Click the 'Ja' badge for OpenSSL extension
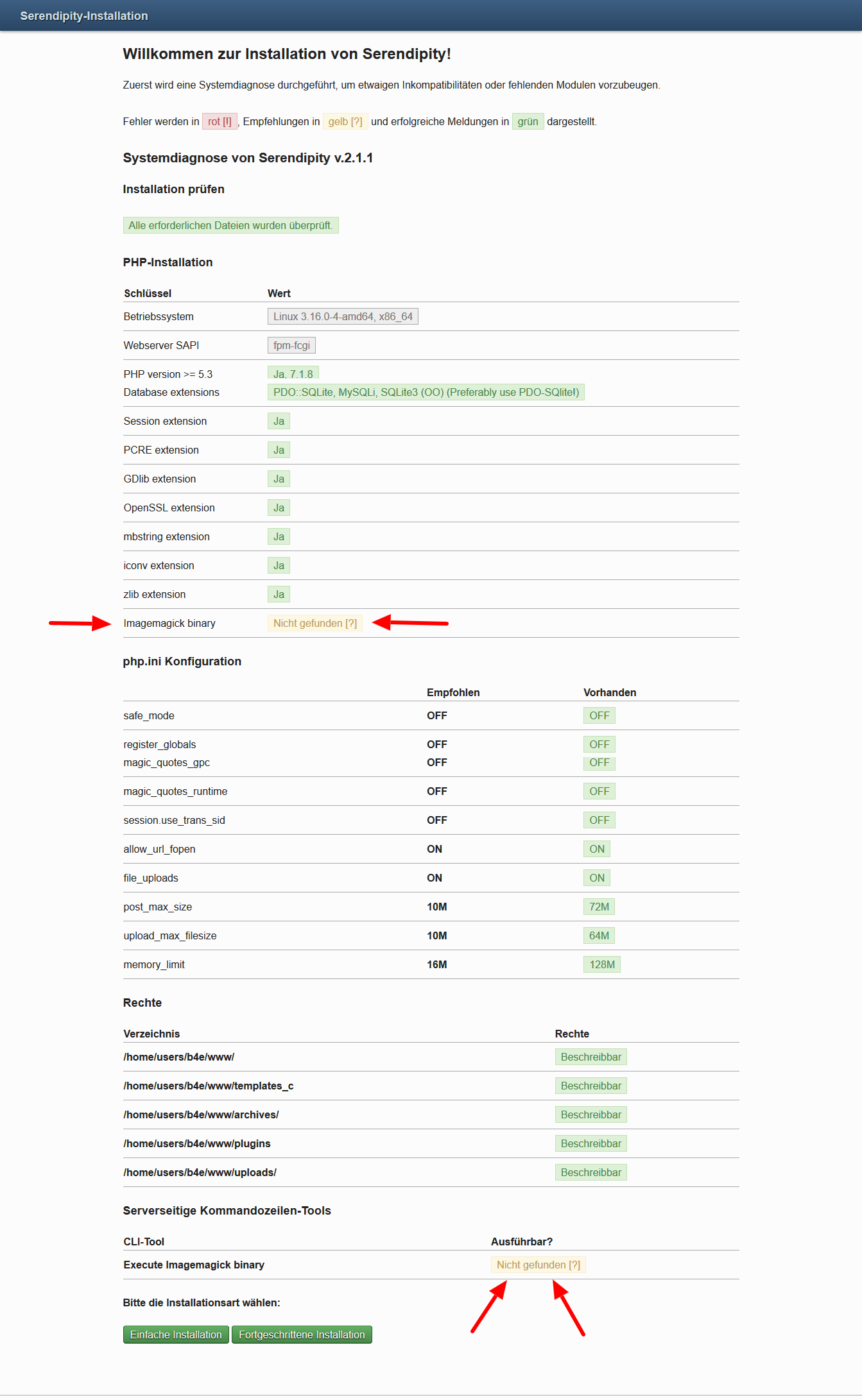The width and height of the screenshot is (862, 1400). (x=279, y=508)
